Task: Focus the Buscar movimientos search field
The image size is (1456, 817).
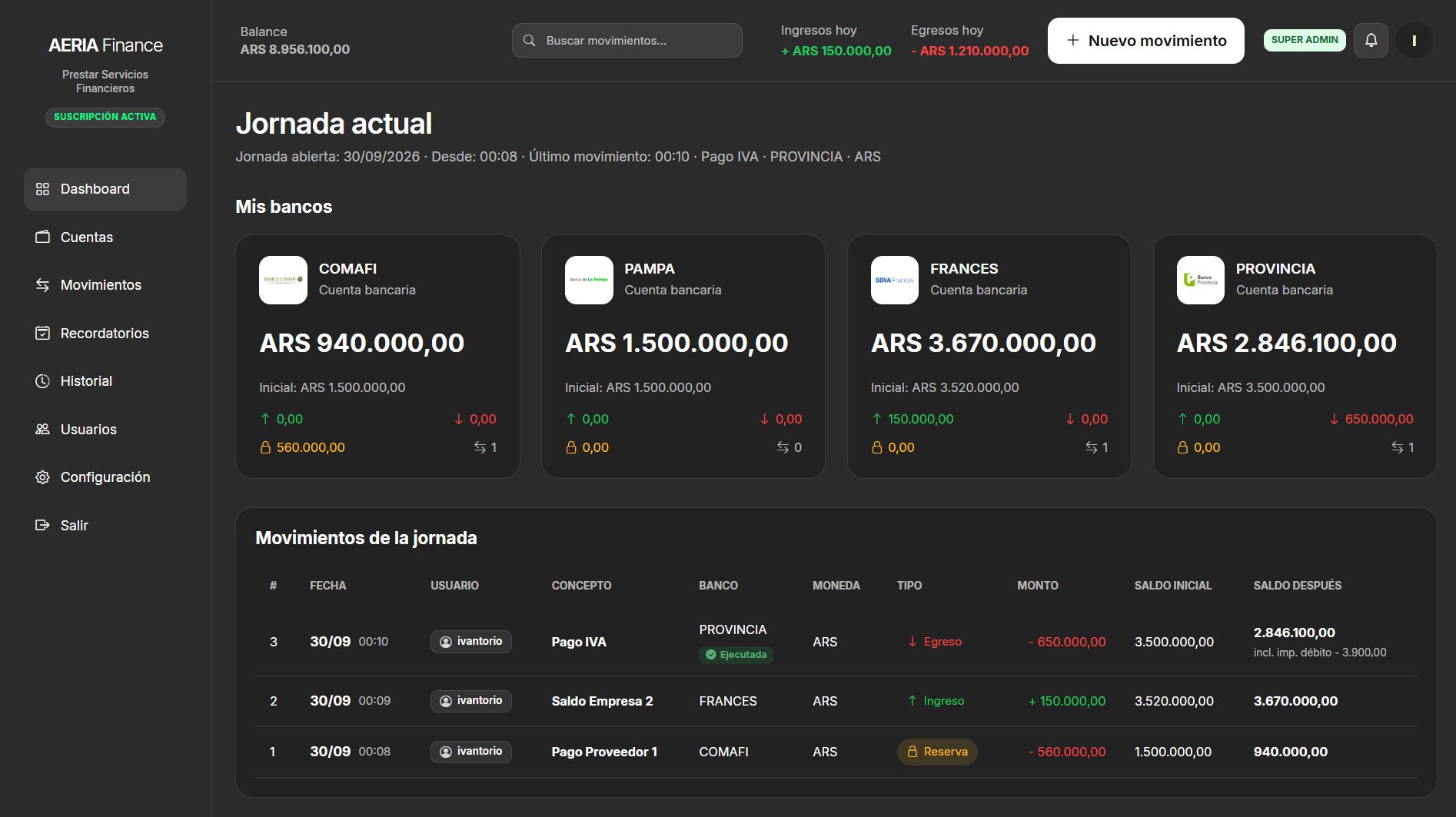Action: (627, 41)
